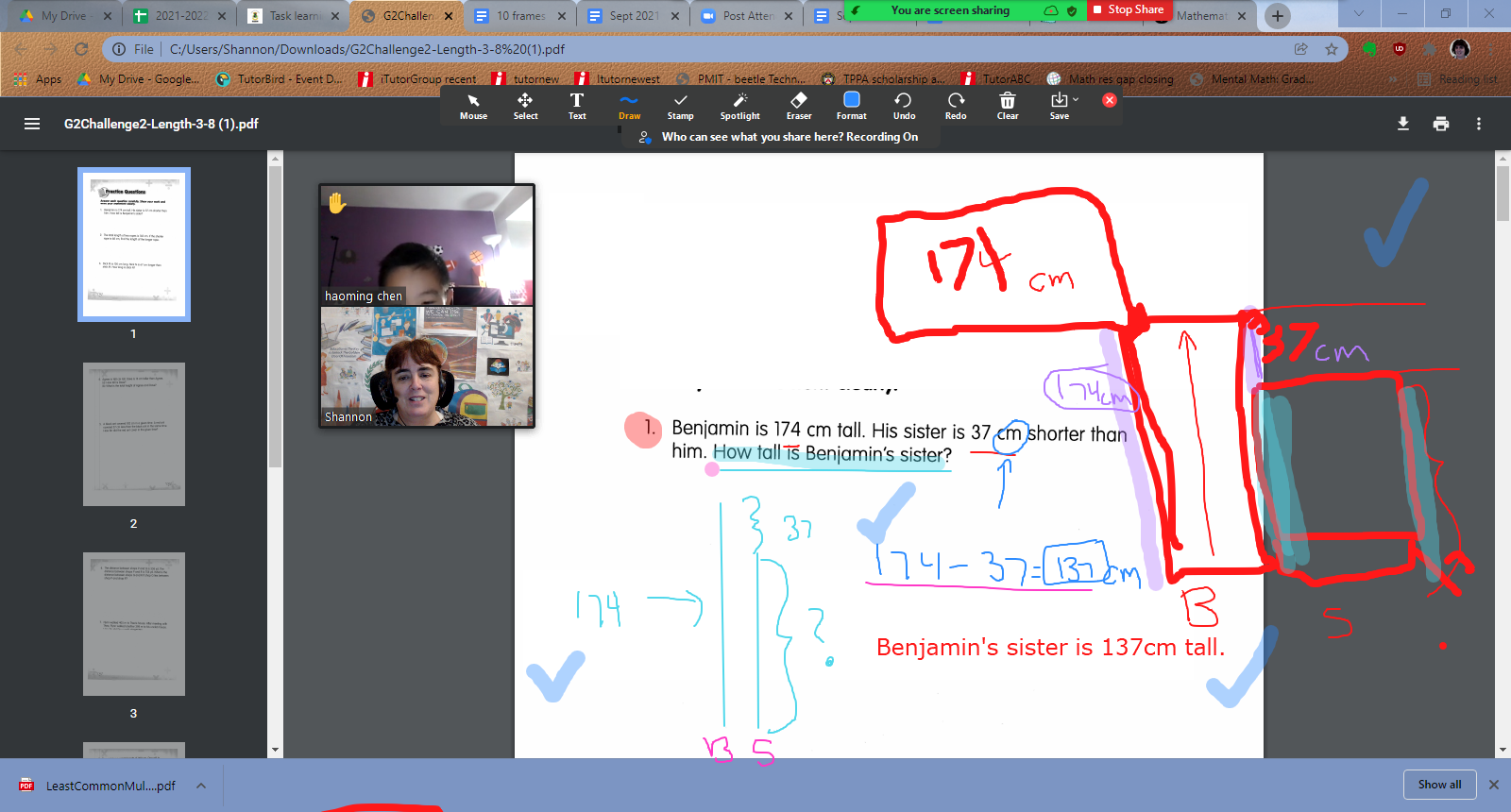
Task: Enable the Spotlight tool
Action: 739,106
